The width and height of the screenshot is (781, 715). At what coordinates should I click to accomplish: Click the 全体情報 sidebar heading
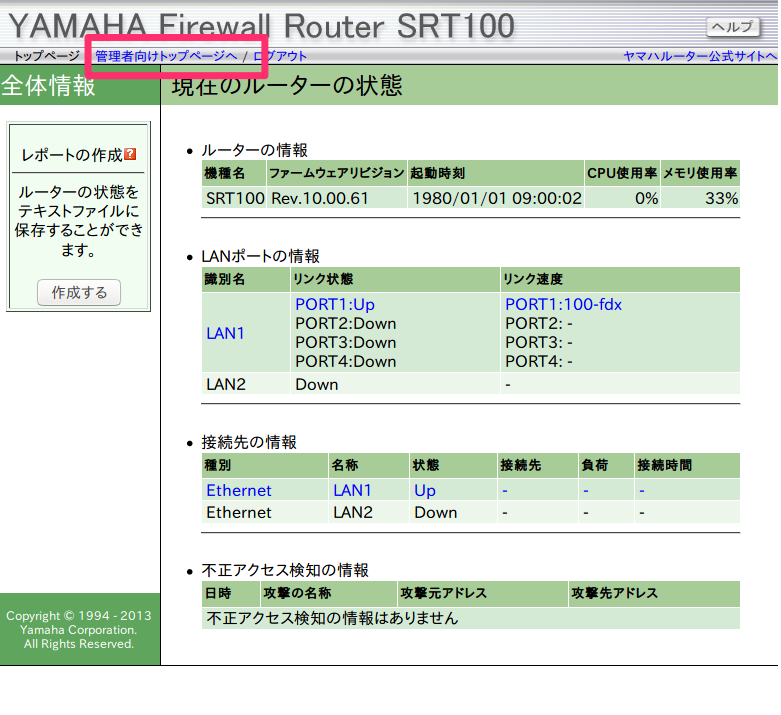pos(48,85)
